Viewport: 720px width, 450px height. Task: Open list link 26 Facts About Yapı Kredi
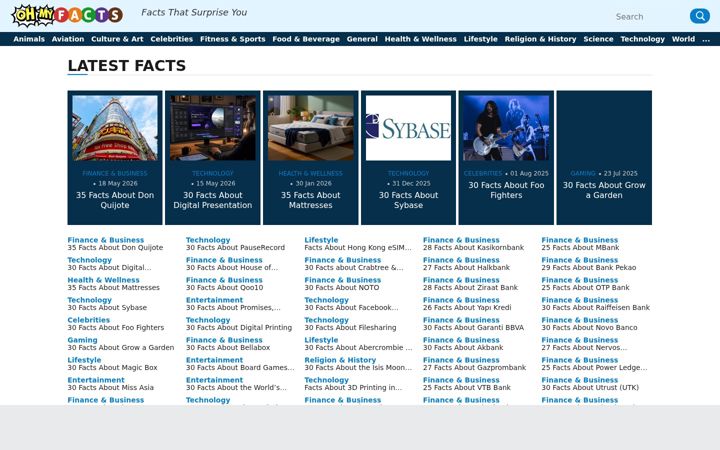pos(467,307)
